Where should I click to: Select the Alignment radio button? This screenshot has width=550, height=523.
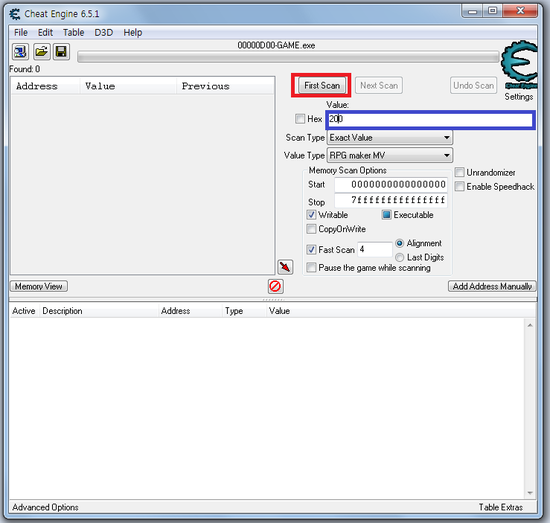click(400, 243)
